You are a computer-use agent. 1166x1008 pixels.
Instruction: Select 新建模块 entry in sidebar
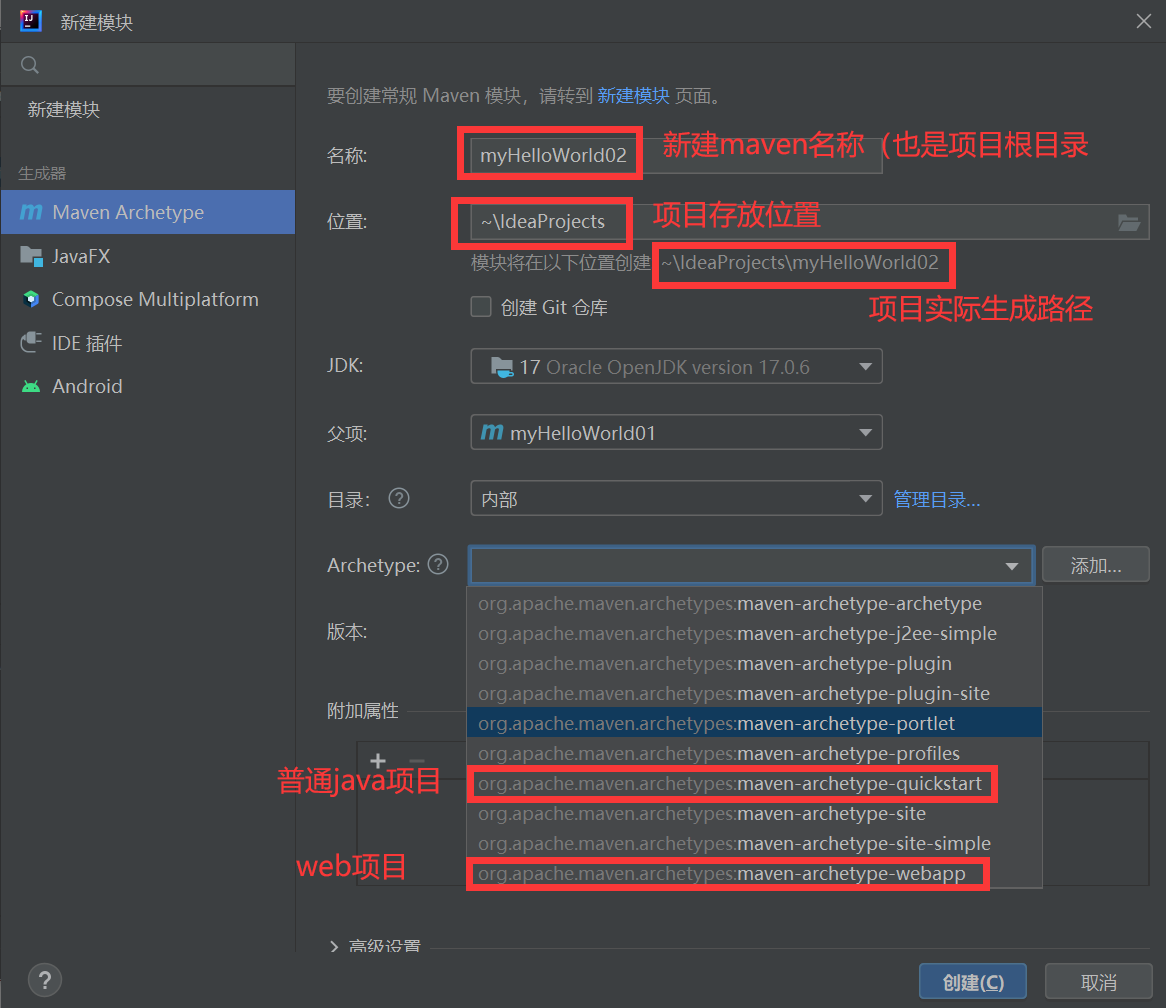coord(148,109)
